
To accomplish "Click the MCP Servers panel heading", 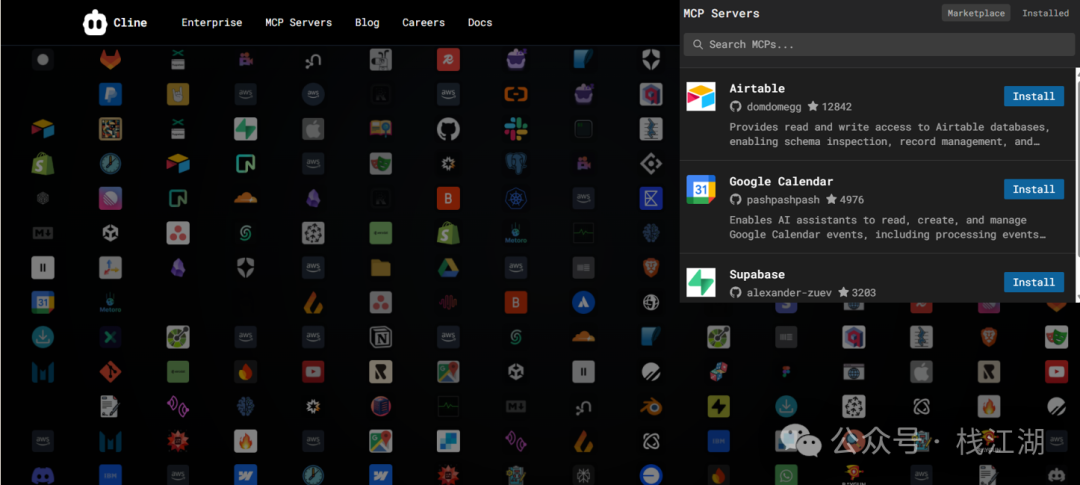I will 721,13.
